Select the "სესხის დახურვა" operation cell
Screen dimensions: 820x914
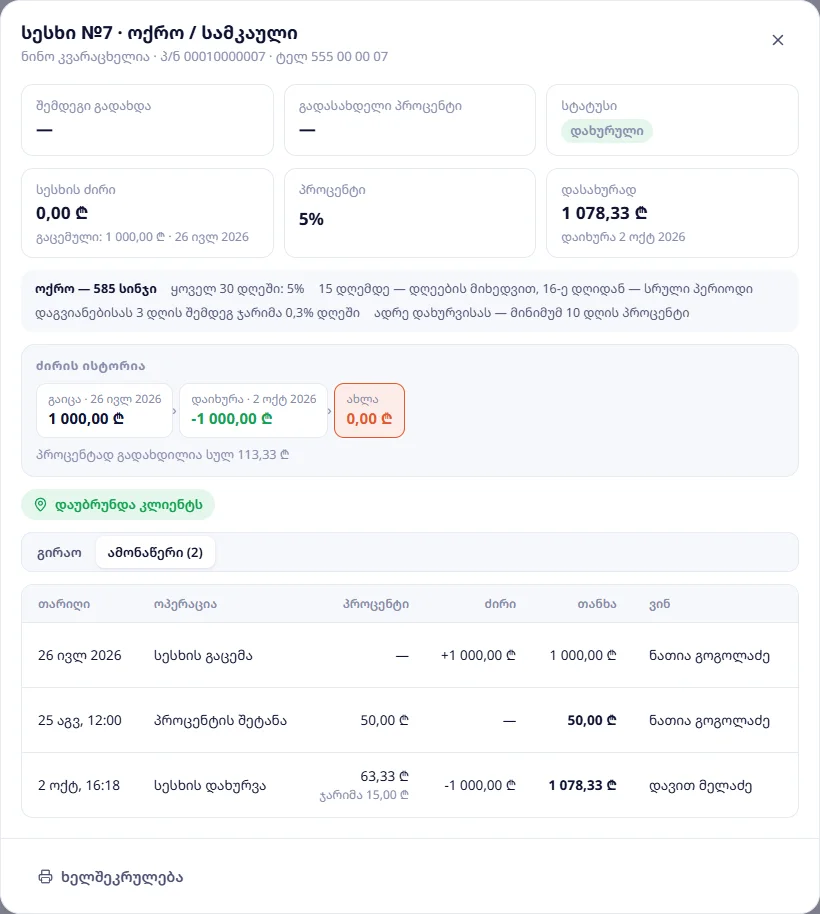click(210, 785)
